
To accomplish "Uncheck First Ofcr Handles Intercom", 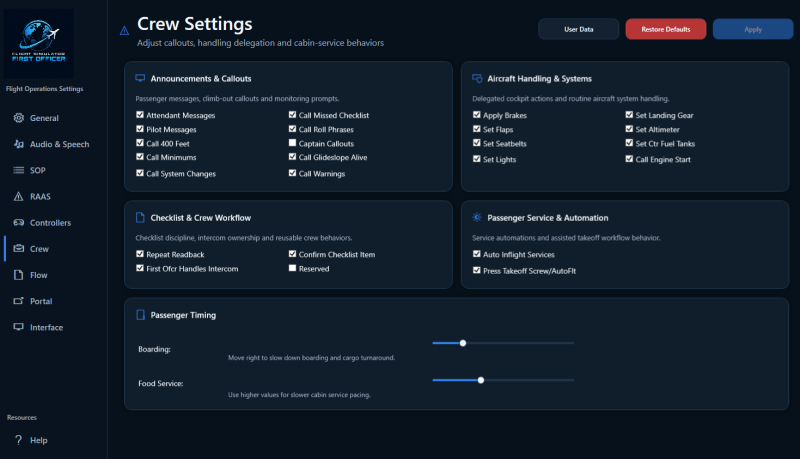I will pos(140,268).
